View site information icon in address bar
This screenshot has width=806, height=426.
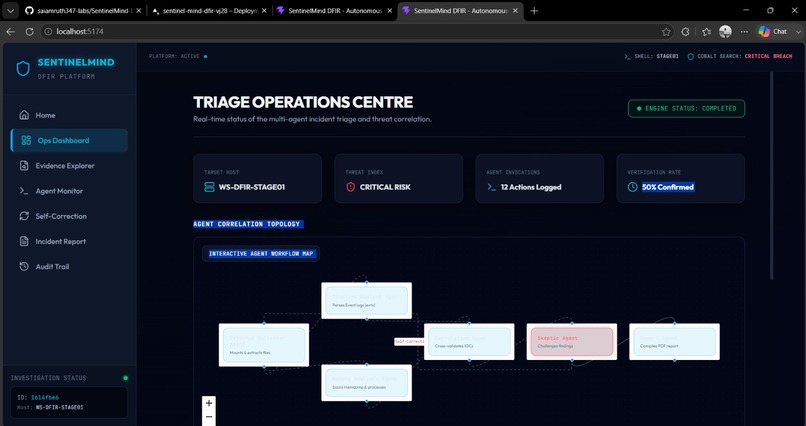(48, 31)
